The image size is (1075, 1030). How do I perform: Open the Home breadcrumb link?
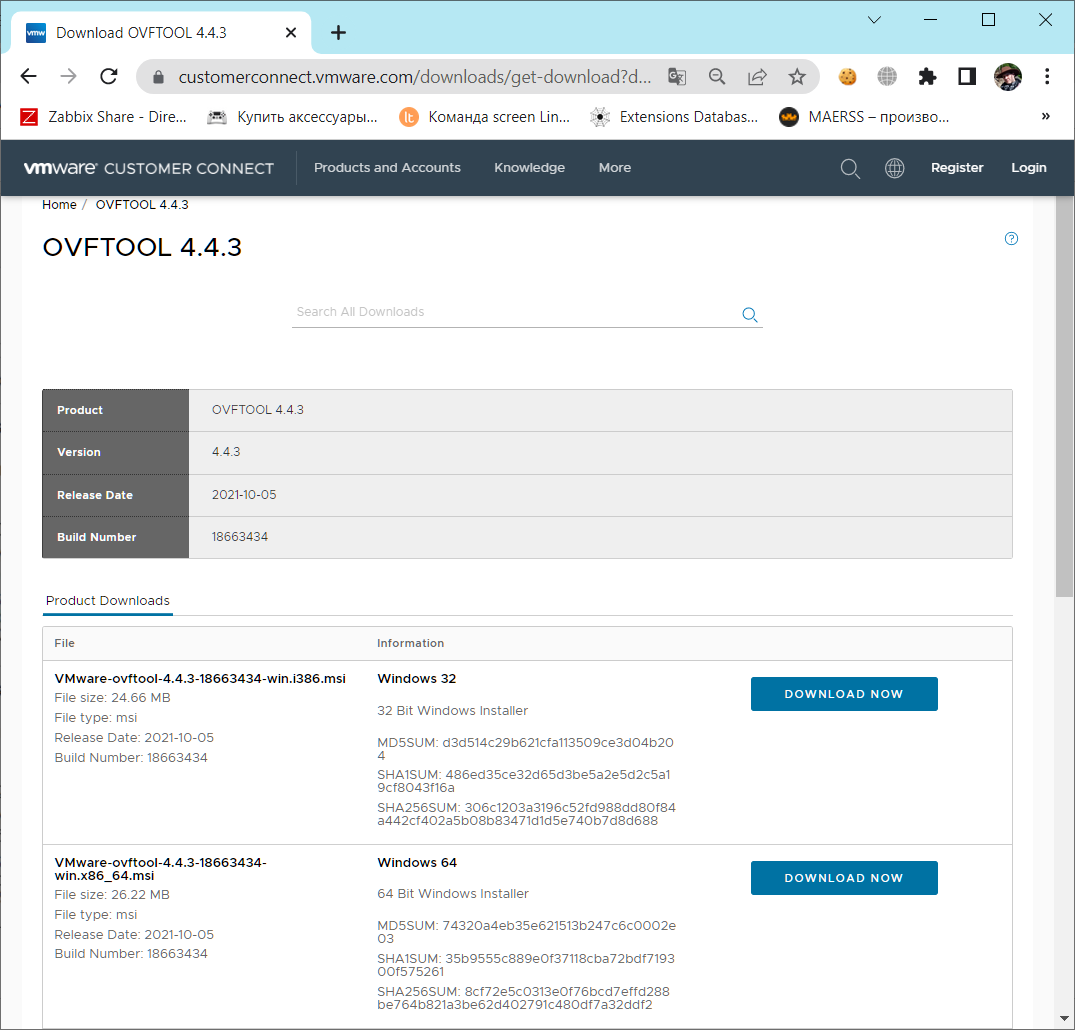point(59,204)
